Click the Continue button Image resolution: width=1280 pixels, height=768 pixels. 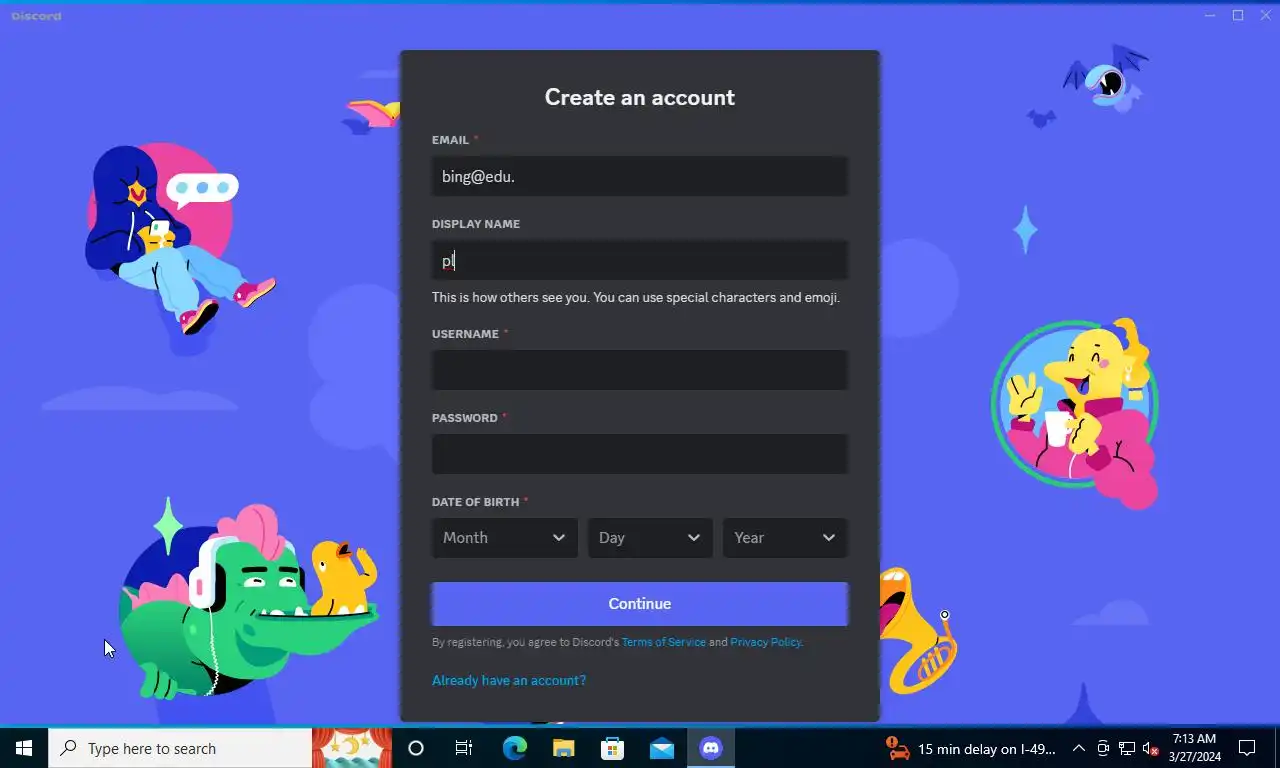640,604
